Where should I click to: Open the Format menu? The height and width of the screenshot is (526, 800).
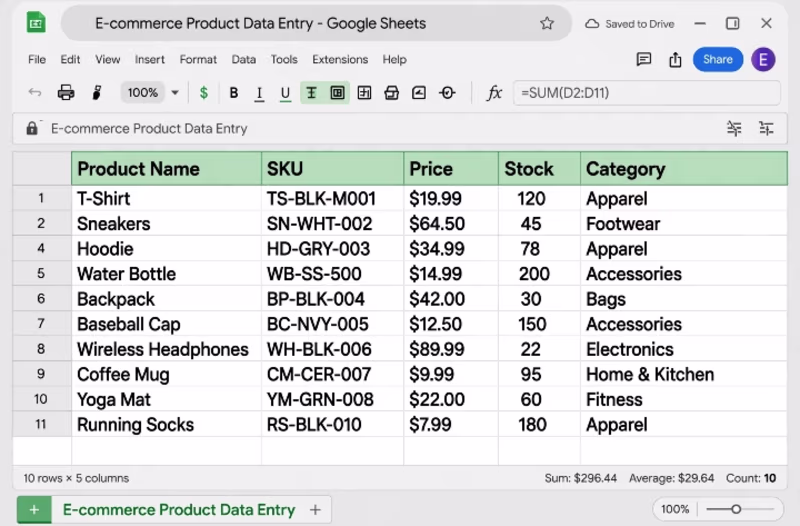(x=198, y=60)
